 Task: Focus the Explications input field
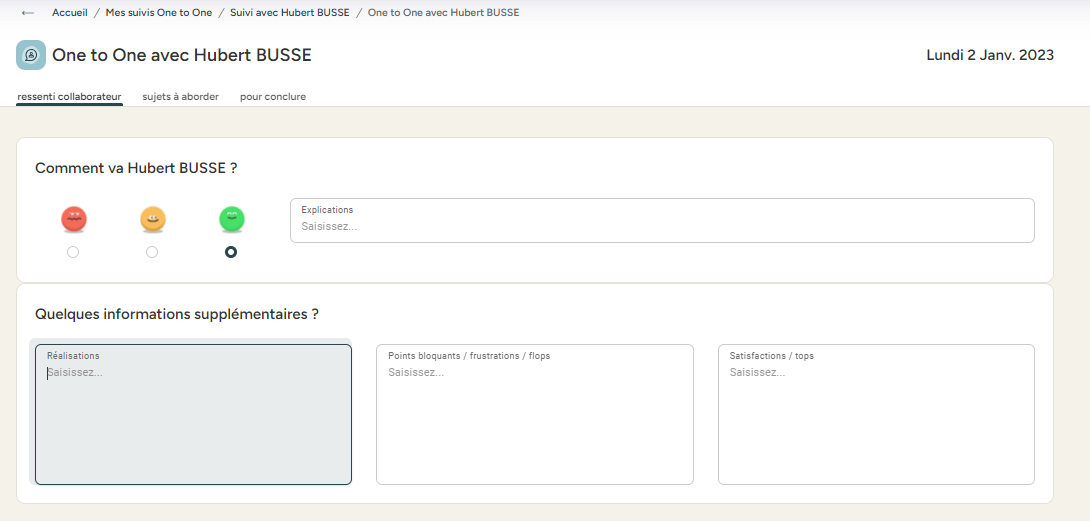pyautogui.click(x=662, y=226)
